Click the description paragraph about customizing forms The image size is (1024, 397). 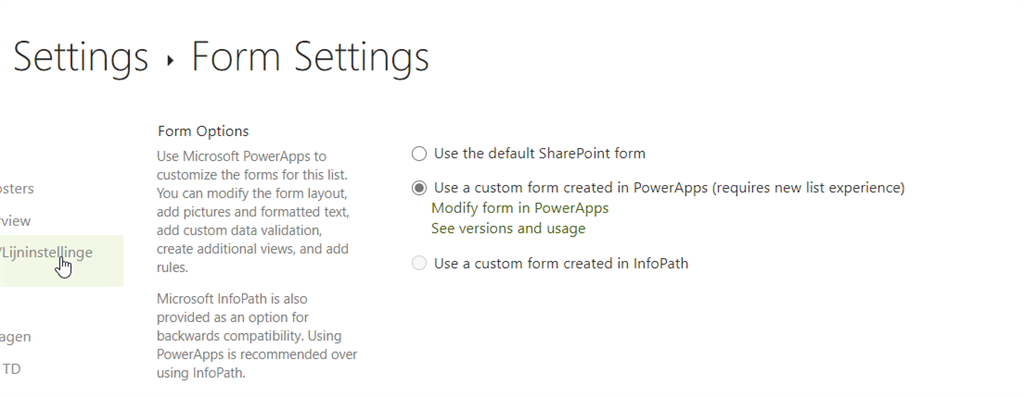pos(253,212)
